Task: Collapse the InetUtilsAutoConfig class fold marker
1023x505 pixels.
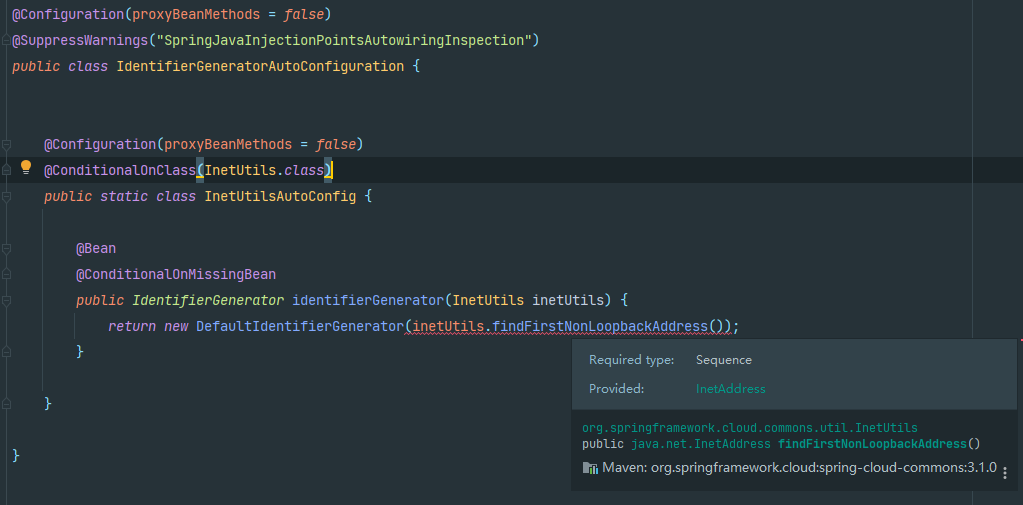Action: [6, 196]
